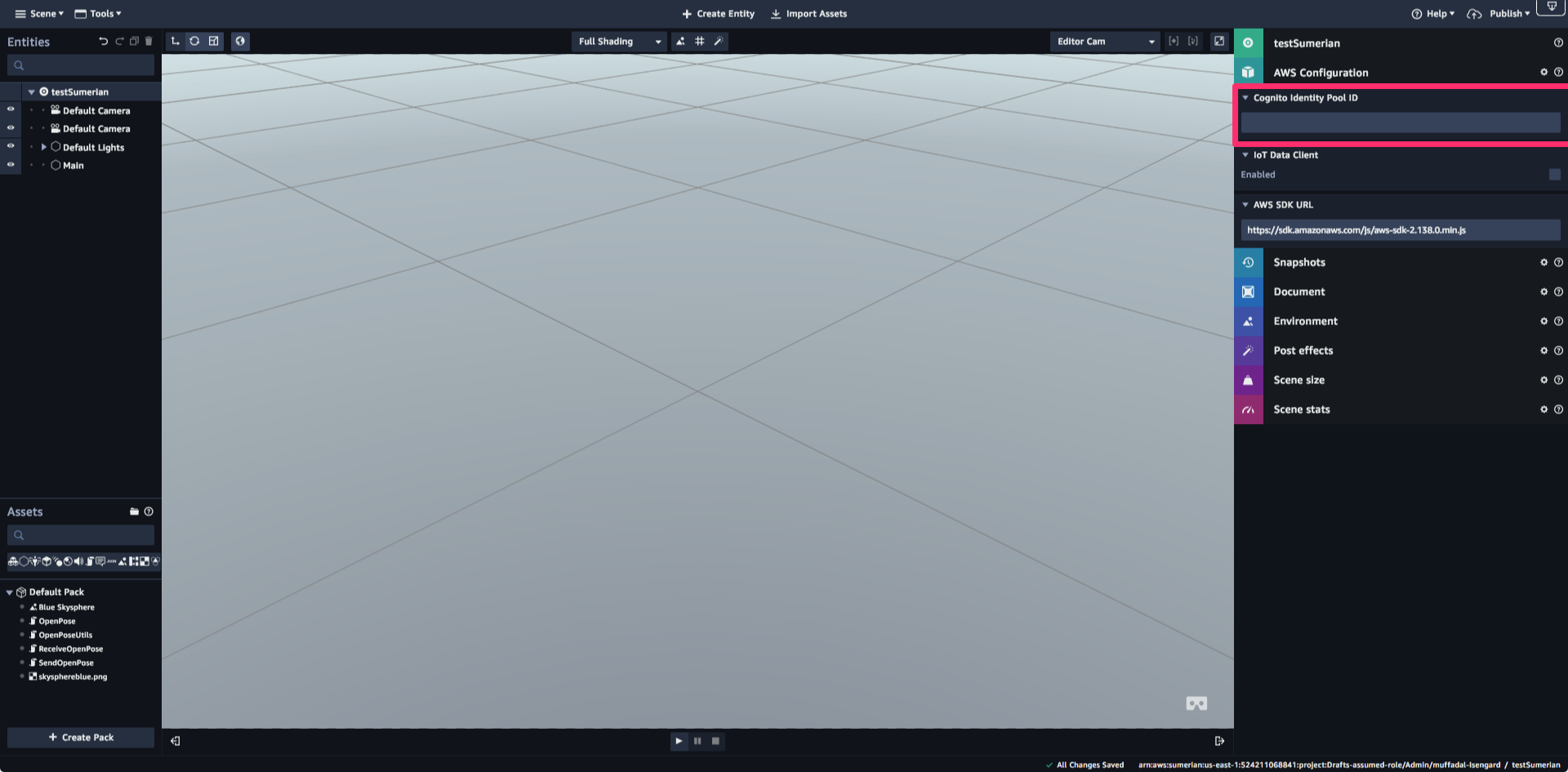Open the Help menu
This screenshot has height=772, width=1568.
coord(1433,13)
